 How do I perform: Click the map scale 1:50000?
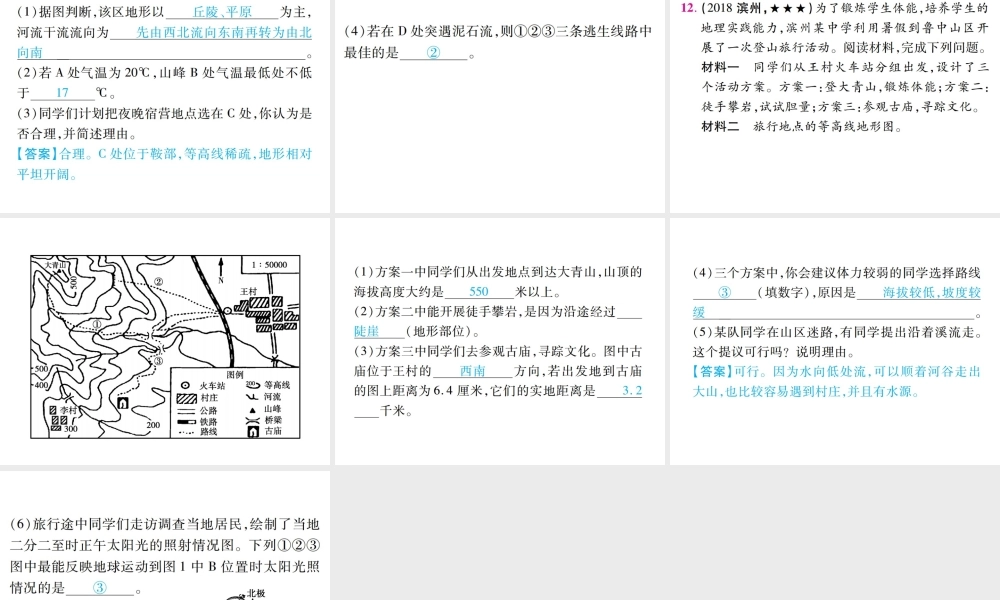[269, 265]
